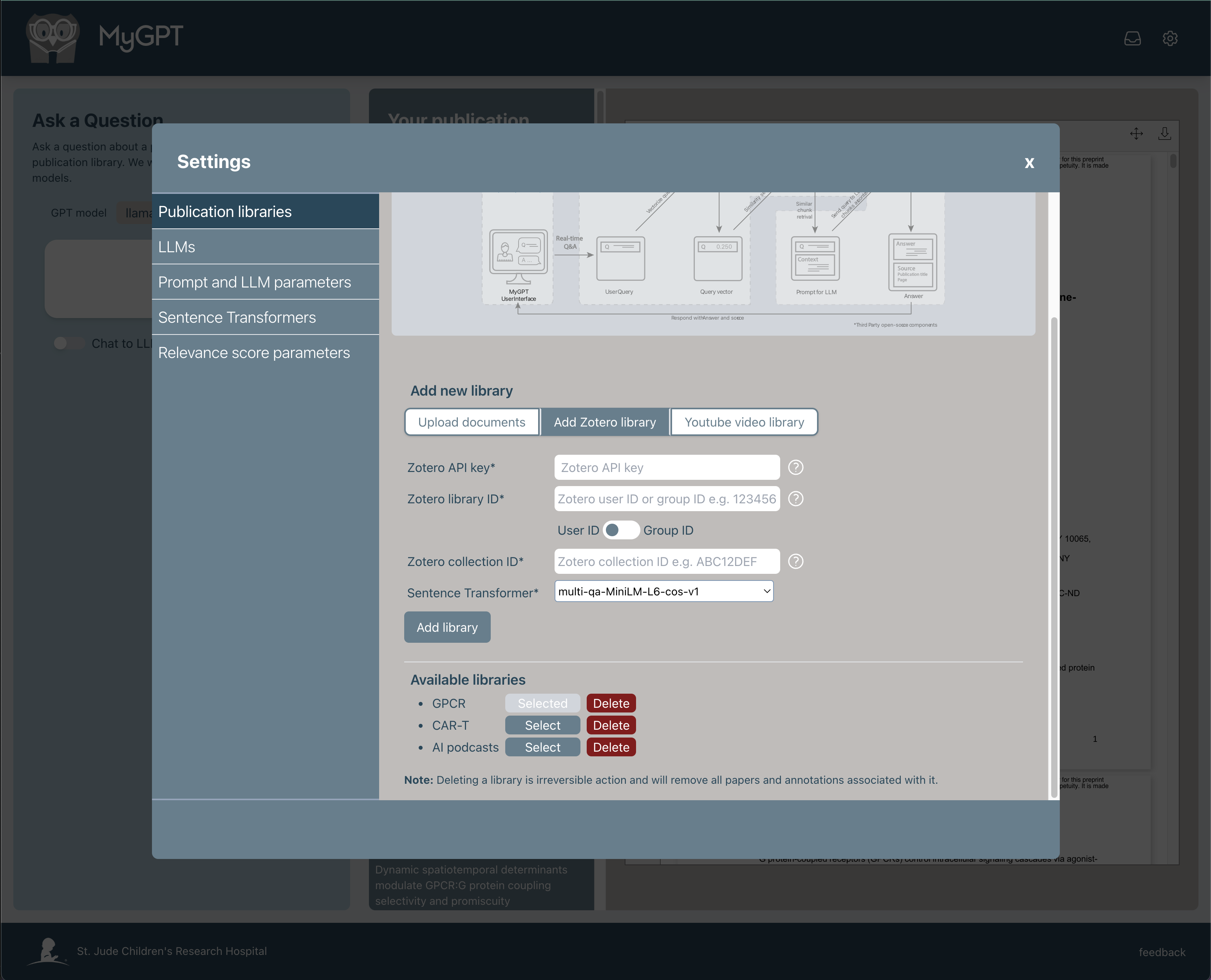Switch to Upload documents tab
Screen dimensions: 1211x980
tap(472, 422)
